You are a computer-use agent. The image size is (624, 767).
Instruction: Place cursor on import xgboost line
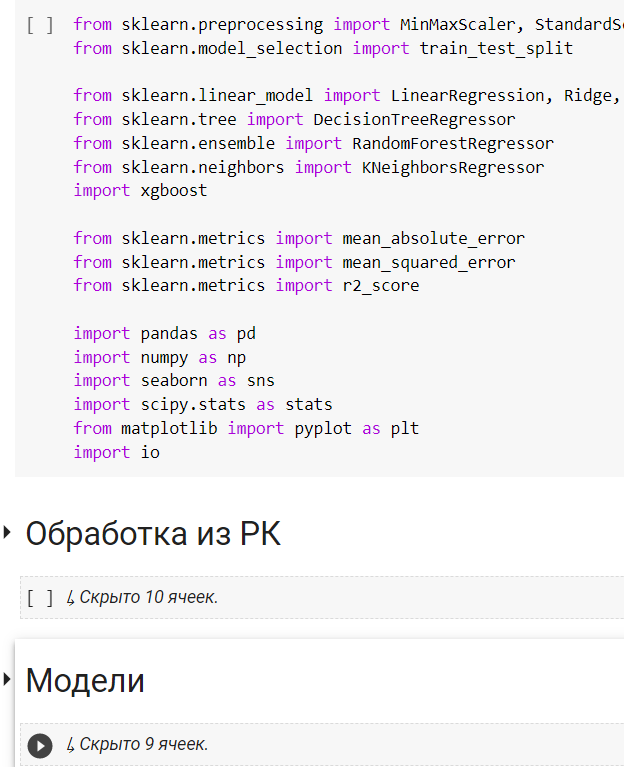[140, 190]
